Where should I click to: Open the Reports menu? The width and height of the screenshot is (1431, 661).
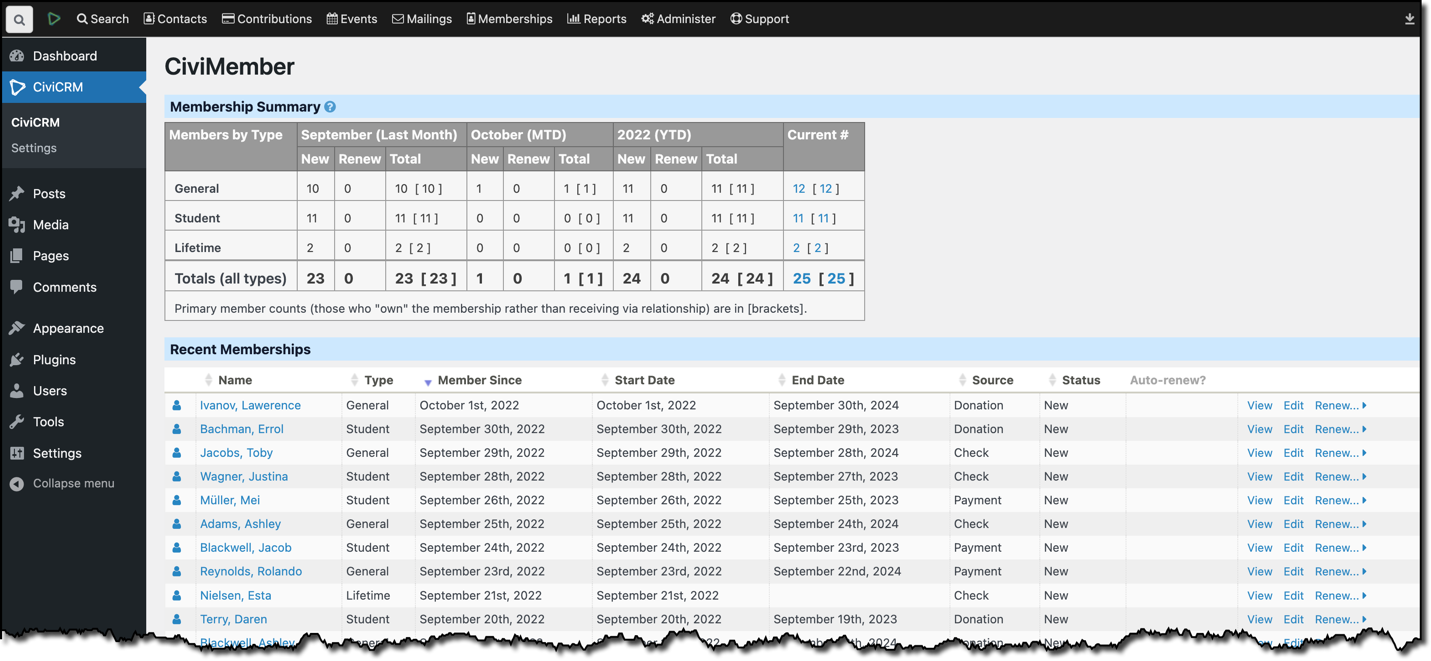pos(597,19)
